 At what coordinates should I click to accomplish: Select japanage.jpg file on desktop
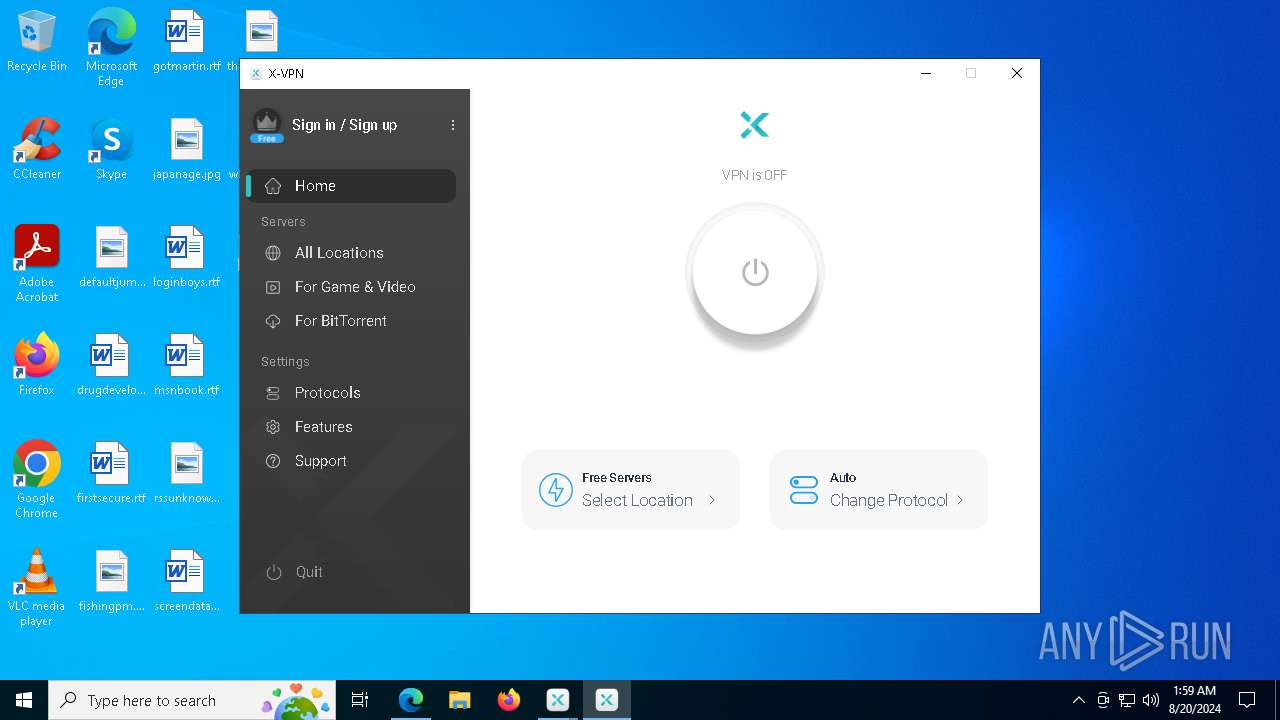pos(186,149)
